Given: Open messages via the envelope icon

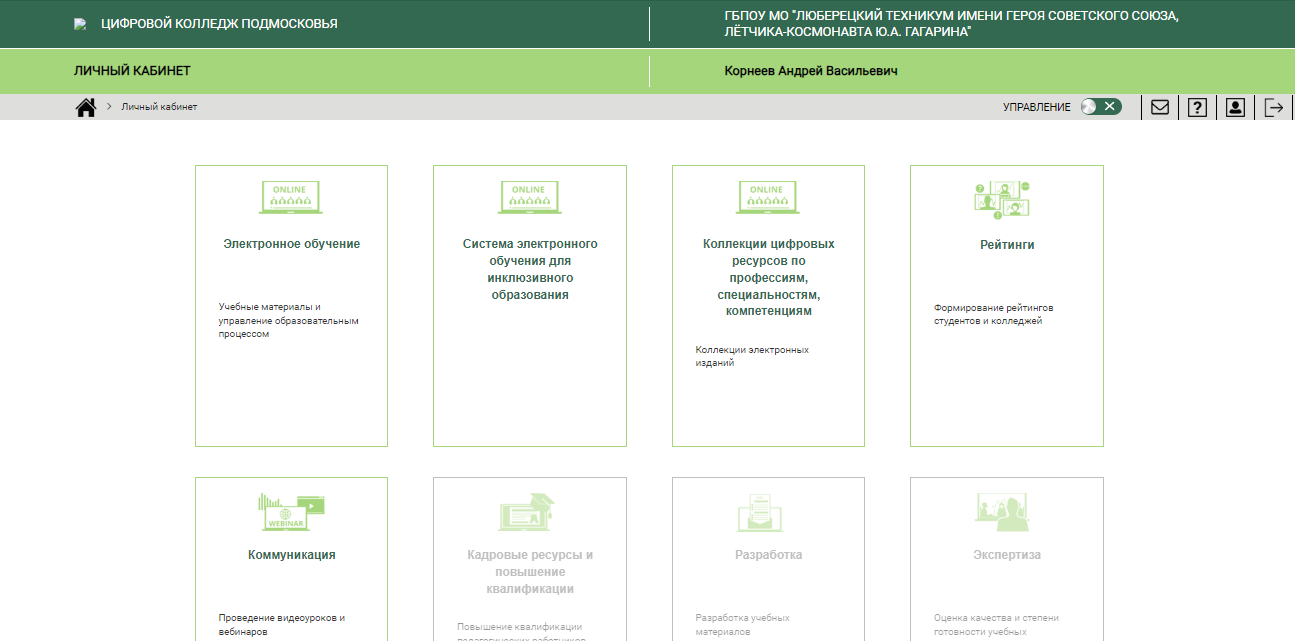Looking at the screenshot, I should pyautogui.click(x=1160, y=107).
